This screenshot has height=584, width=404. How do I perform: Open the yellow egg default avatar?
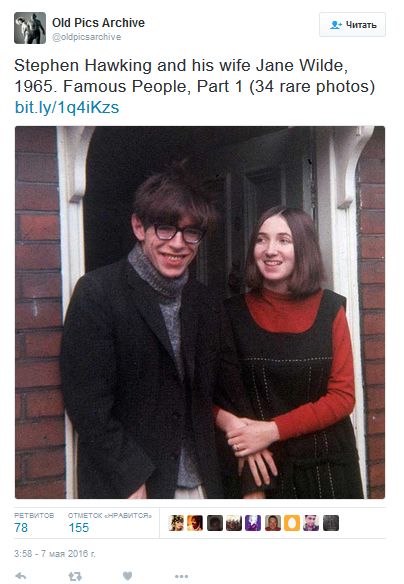pyautogui.click(x=292, y=523)
